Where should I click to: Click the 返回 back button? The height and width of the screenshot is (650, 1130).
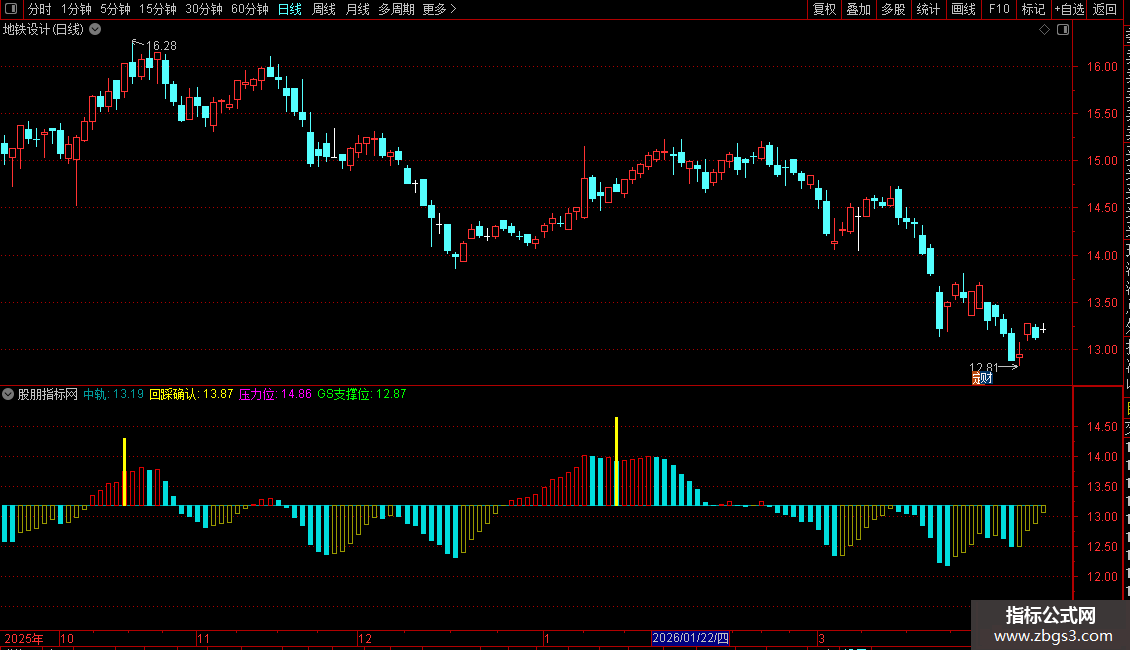[x=1105, y=9]
